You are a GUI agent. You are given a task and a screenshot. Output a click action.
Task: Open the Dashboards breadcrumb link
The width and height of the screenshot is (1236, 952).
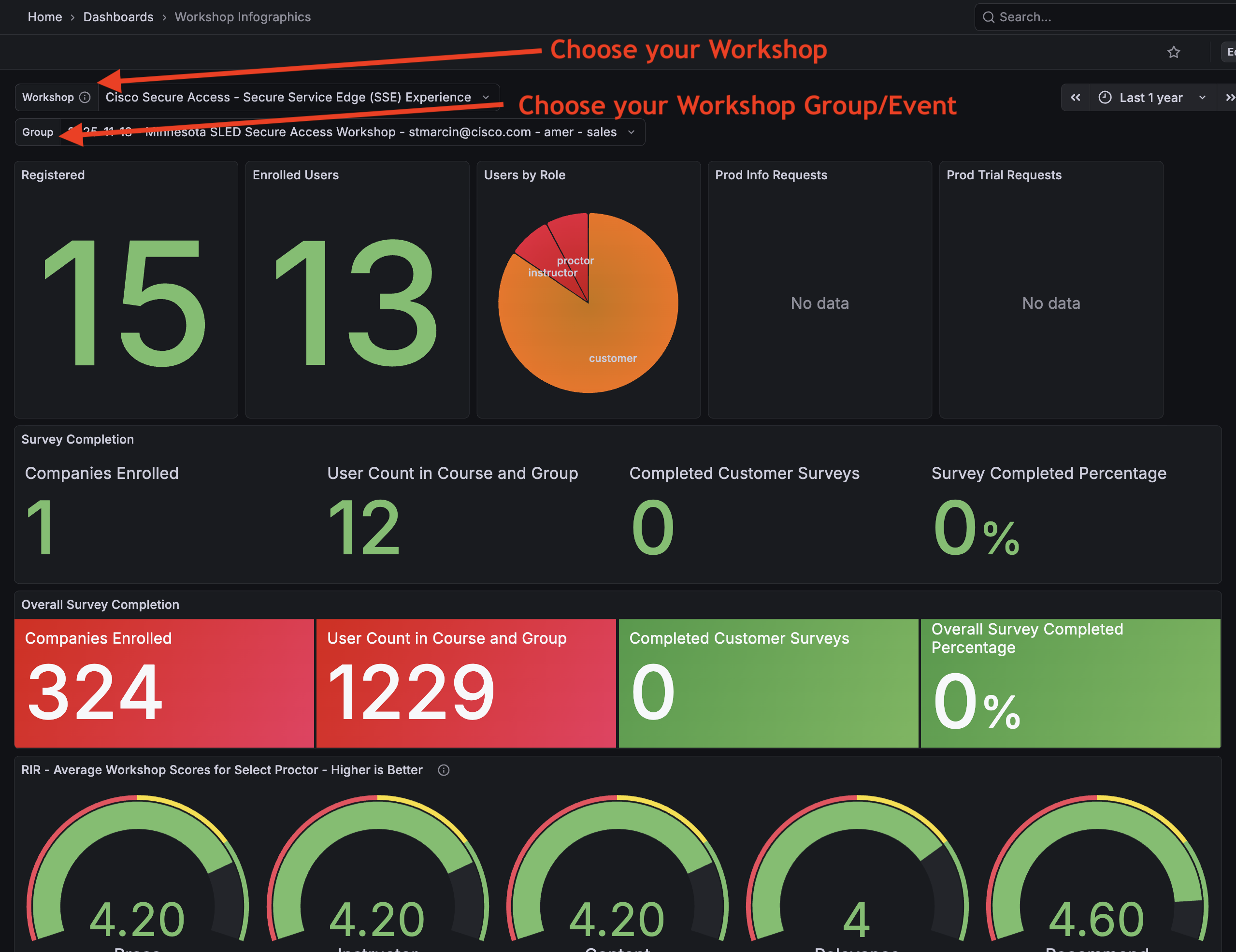point(118,17)
